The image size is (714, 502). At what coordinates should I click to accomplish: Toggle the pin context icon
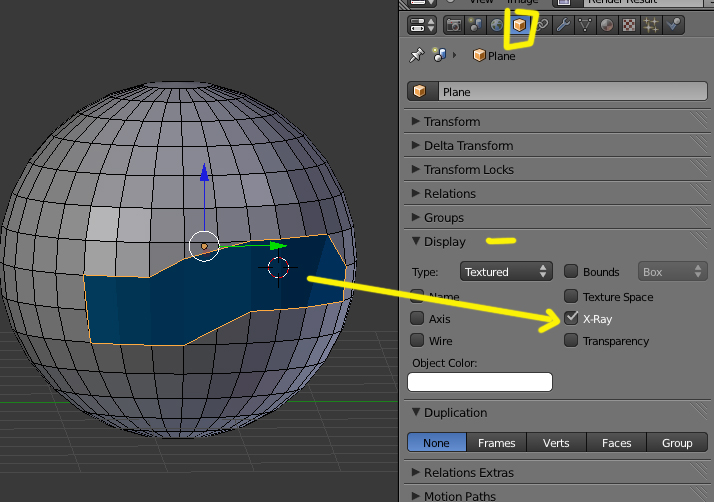(416, 56)
